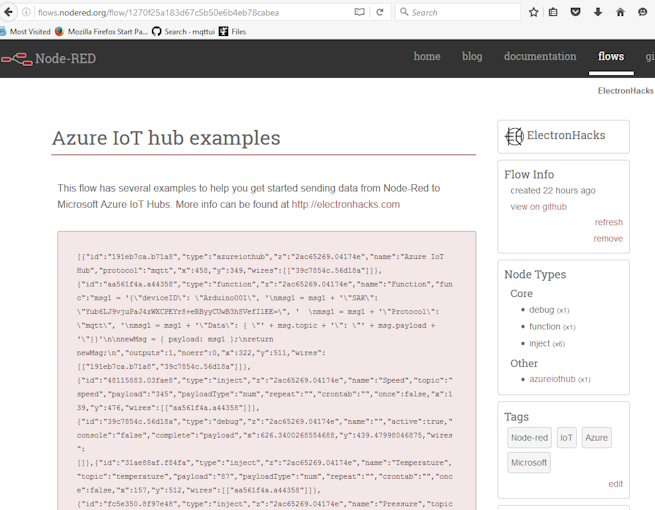
Task: Click inside the flow JSON code block
Action: pyautogui.click(x=267, y=370)
